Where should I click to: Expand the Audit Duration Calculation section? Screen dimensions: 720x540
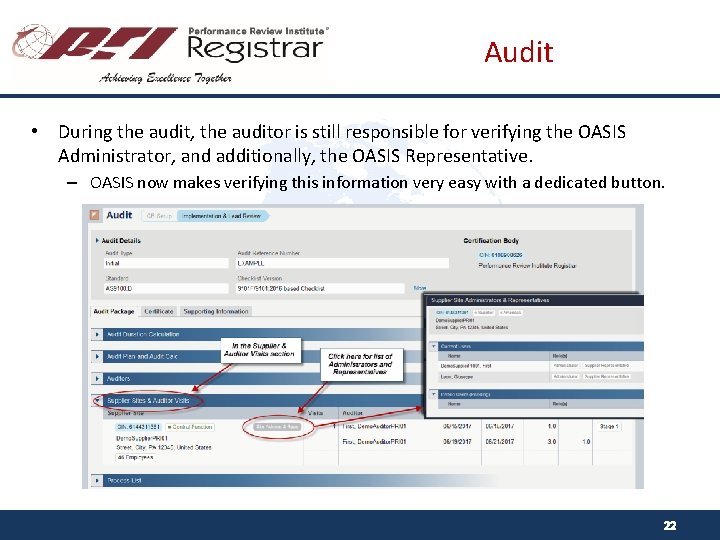(x=97, y=334)
